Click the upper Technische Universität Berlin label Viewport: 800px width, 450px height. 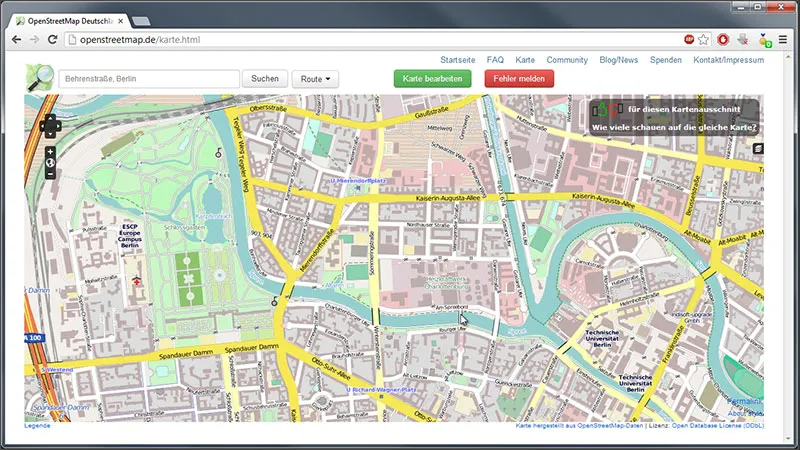tap(602, 338)
